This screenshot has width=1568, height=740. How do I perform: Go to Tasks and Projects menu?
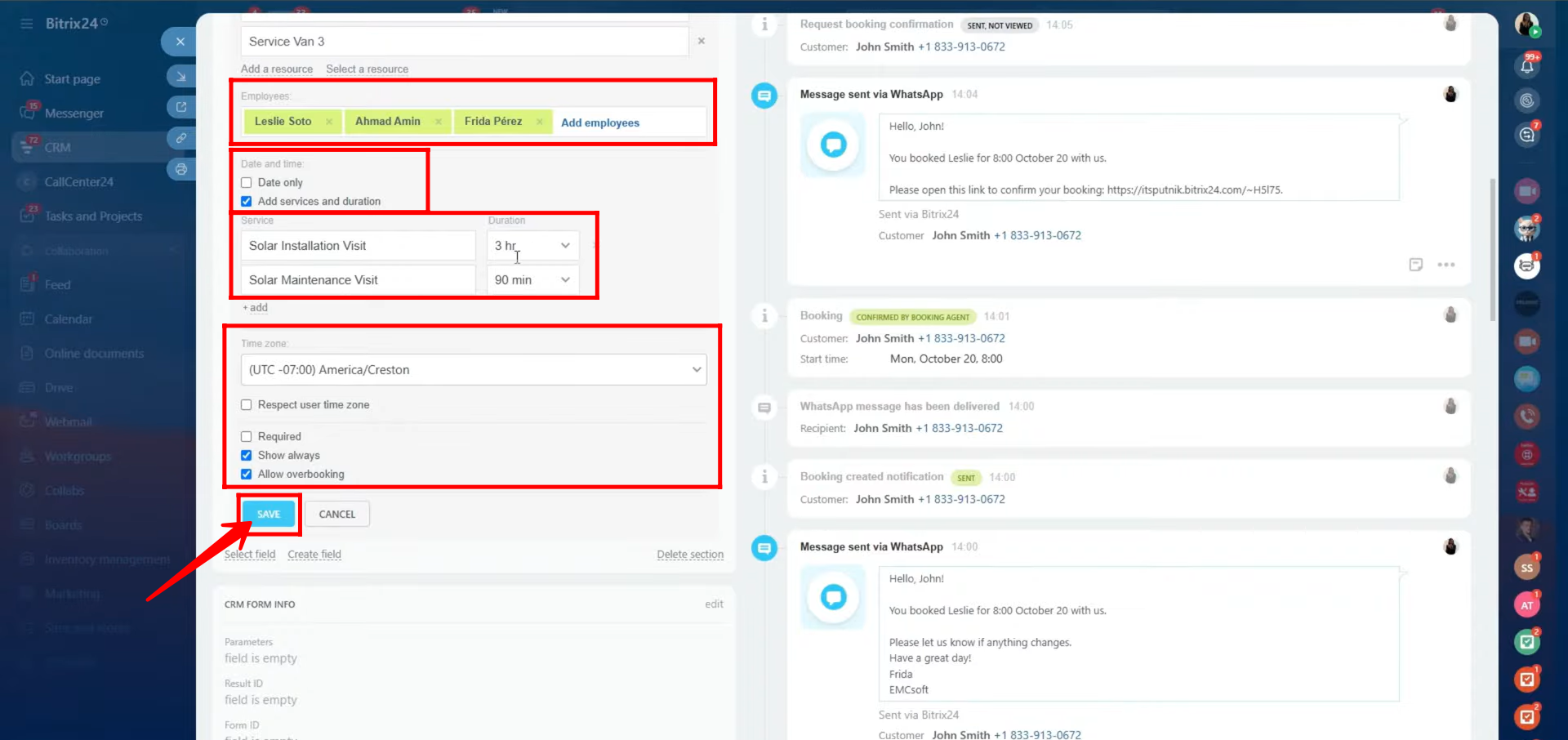93,216
